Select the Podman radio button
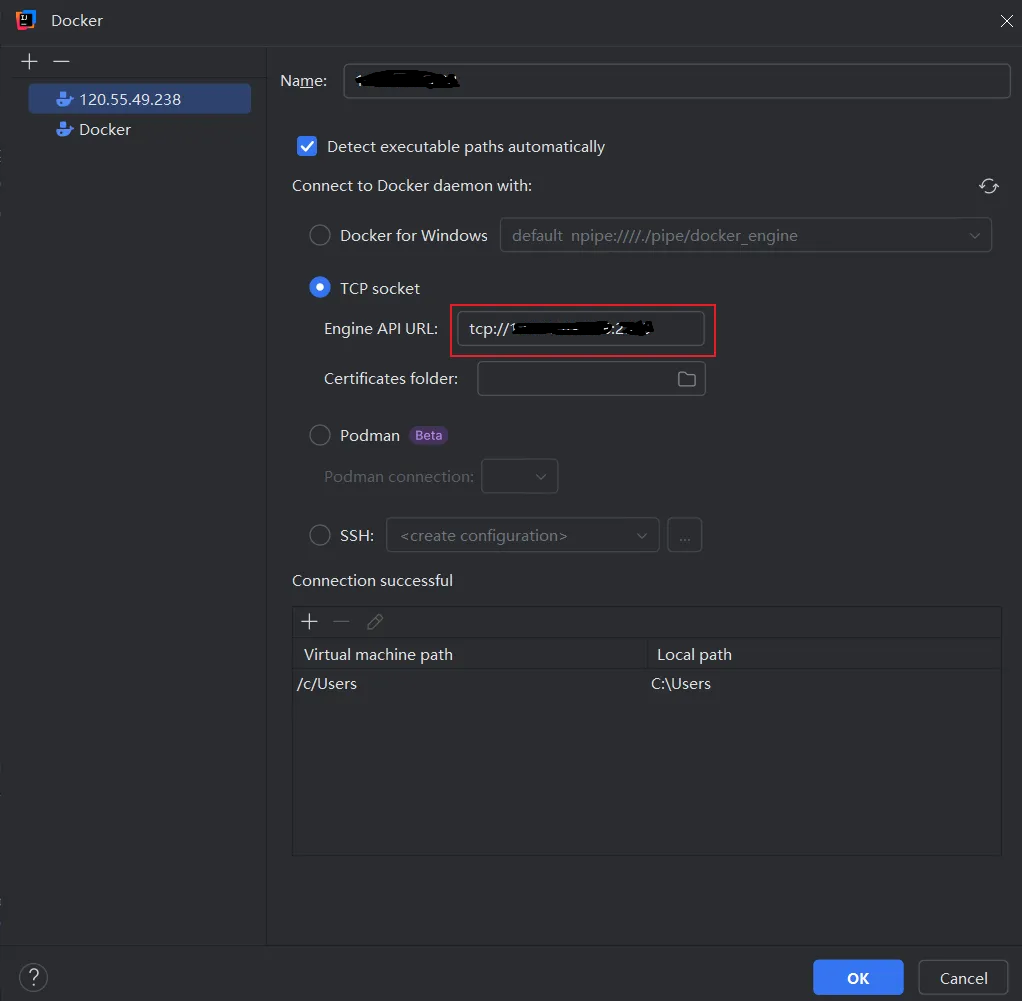 pyautogui.click(x=320, y=435)
